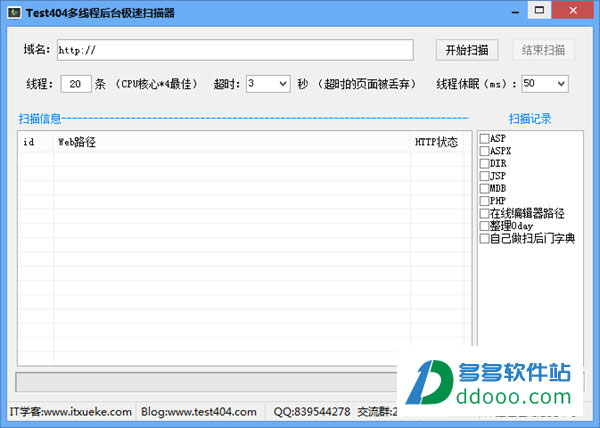Screen dimensions: 600x428
Task: Click the 域名 http:// URL input field
Action: pos(235,50)
